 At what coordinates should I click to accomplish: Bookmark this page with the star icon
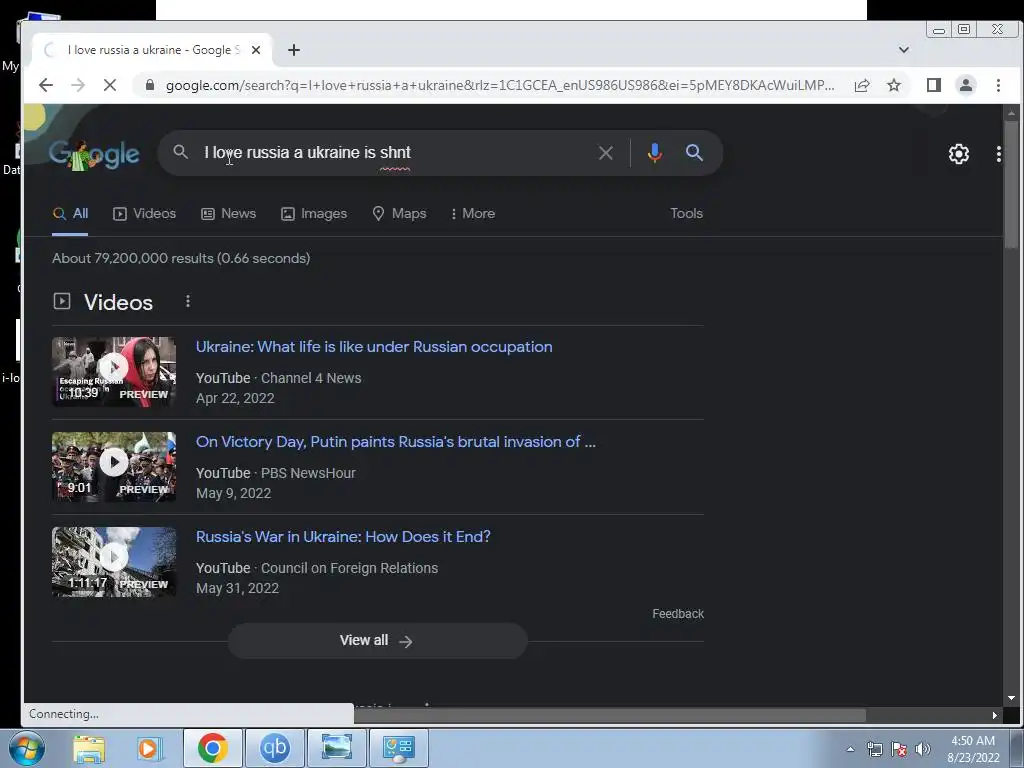tap(894, 85)
